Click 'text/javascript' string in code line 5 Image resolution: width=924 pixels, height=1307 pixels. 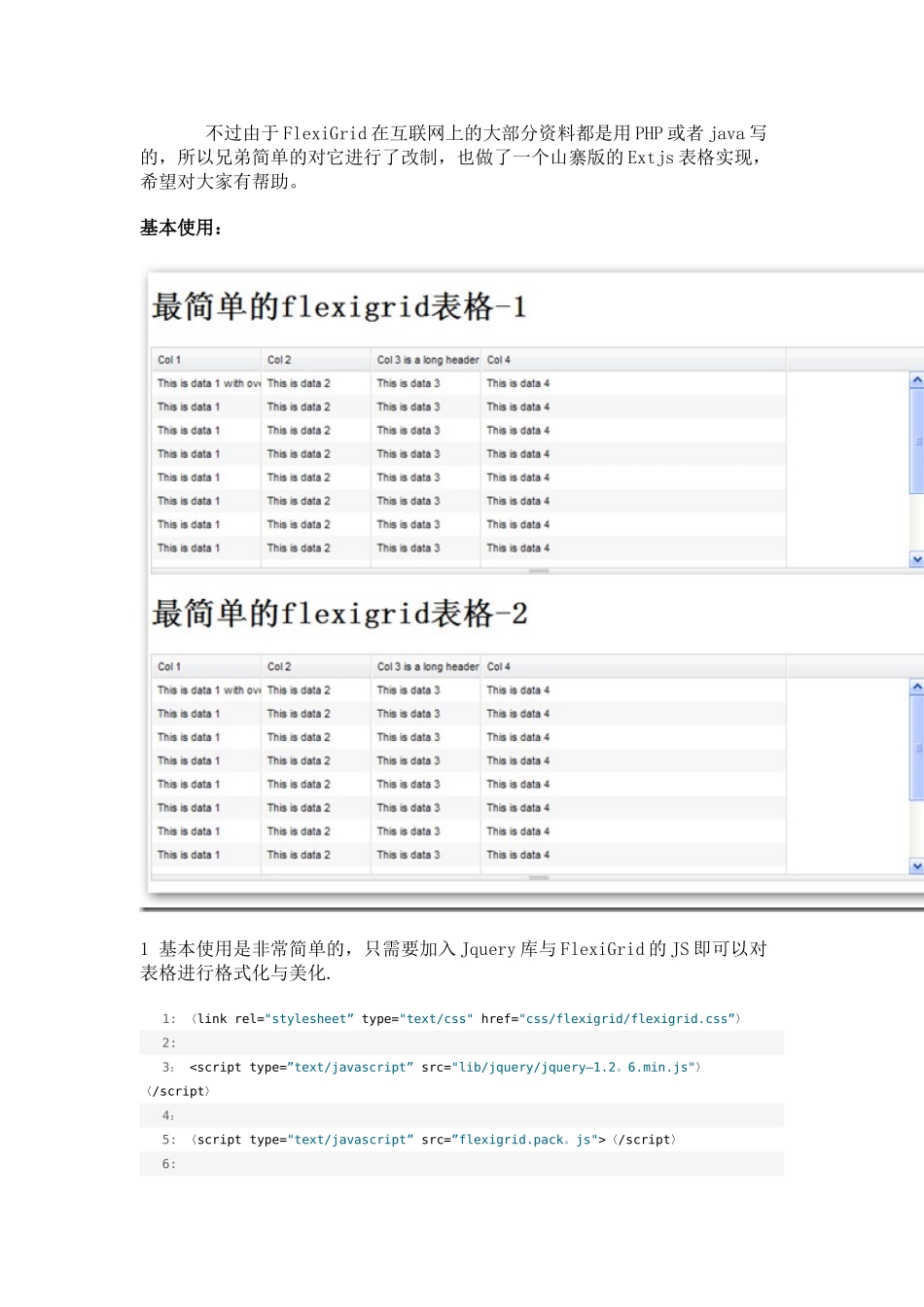pyautogui.click(x=350, y=1140)
